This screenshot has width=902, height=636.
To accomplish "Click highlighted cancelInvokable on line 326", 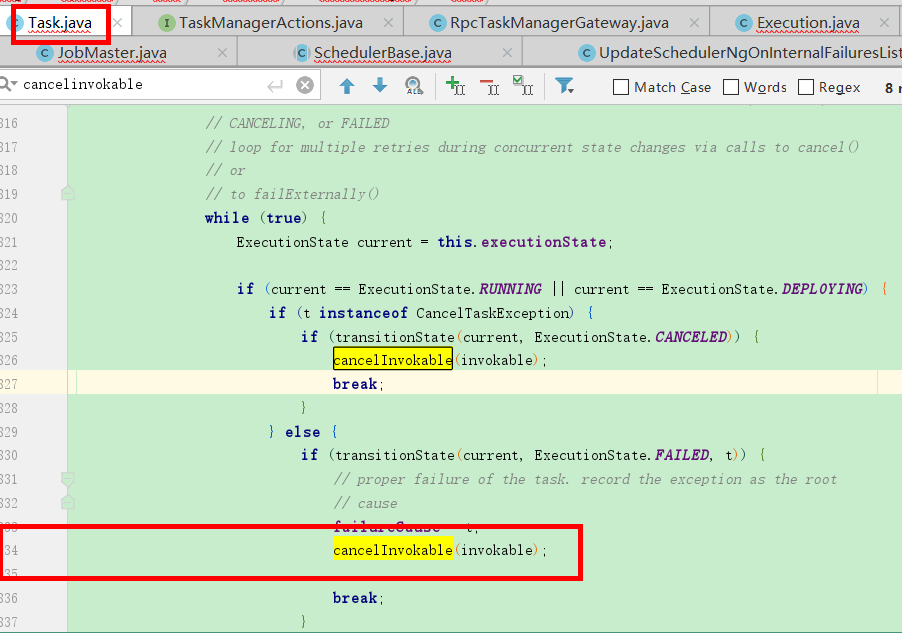I will tap(393, 360).
